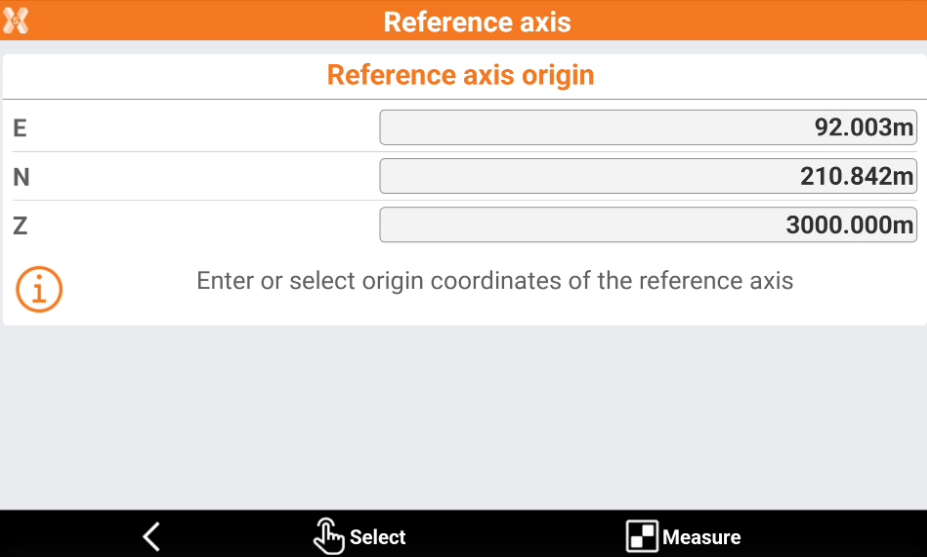Viewport: 927px width, 557px height.
Task: Click the N row label
Action: click(21, 177)
